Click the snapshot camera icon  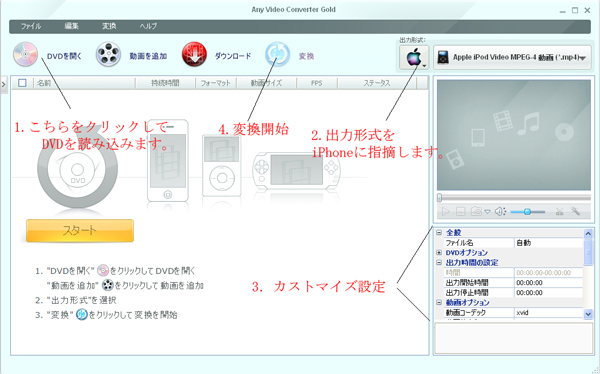coord(476,211)
